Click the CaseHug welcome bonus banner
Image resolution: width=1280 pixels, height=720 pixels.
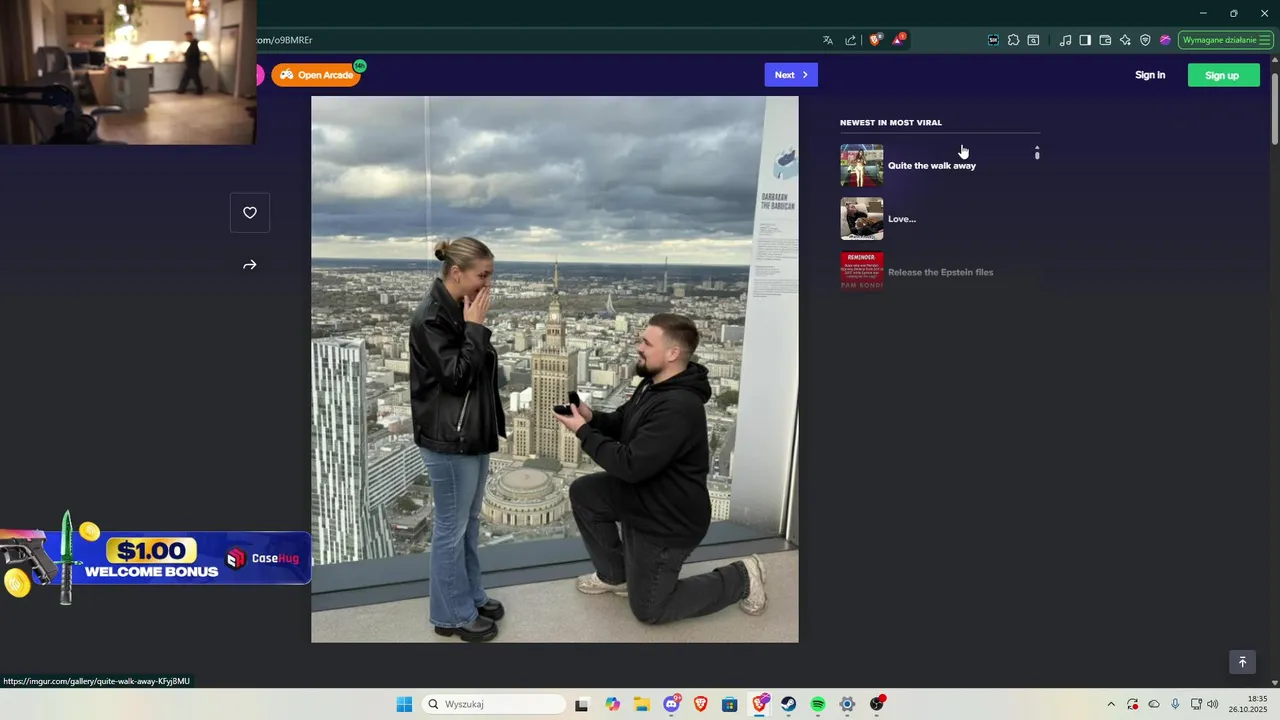click(155, 558)
